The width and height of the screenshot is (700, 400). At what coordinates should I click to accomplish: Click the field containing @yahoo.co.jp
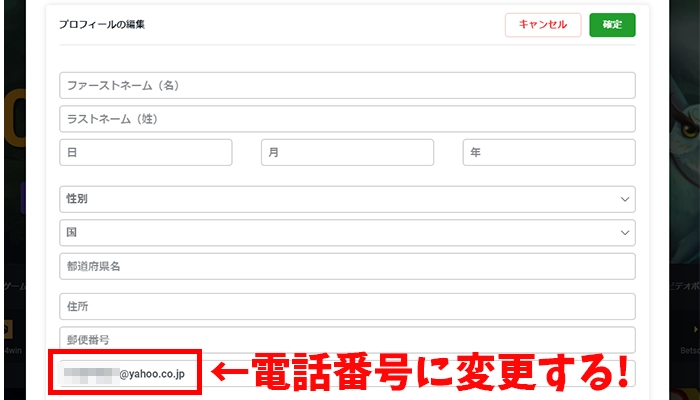click(x=130, y=373)
